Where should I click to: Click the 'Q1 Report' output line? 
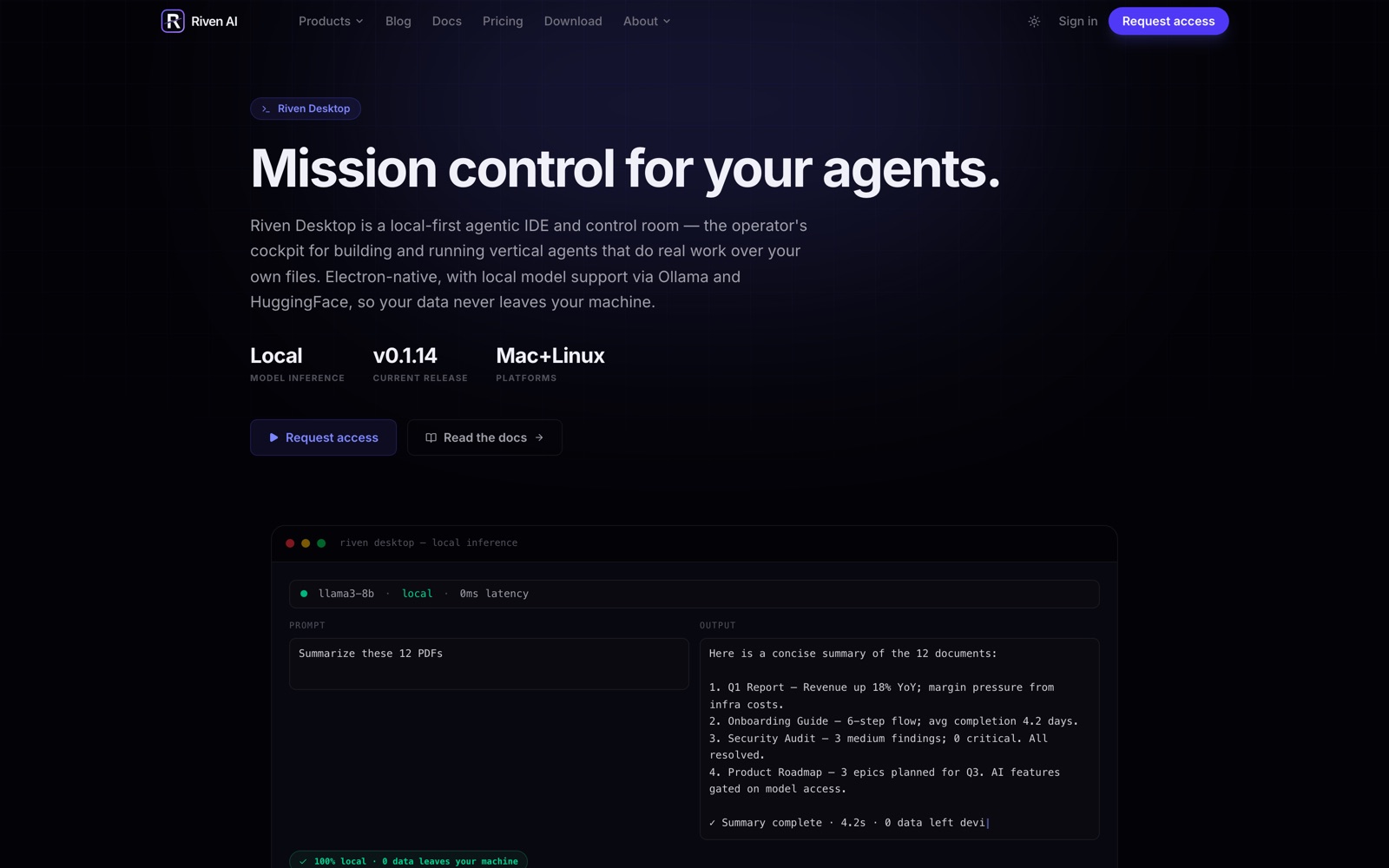click(881, 696)
